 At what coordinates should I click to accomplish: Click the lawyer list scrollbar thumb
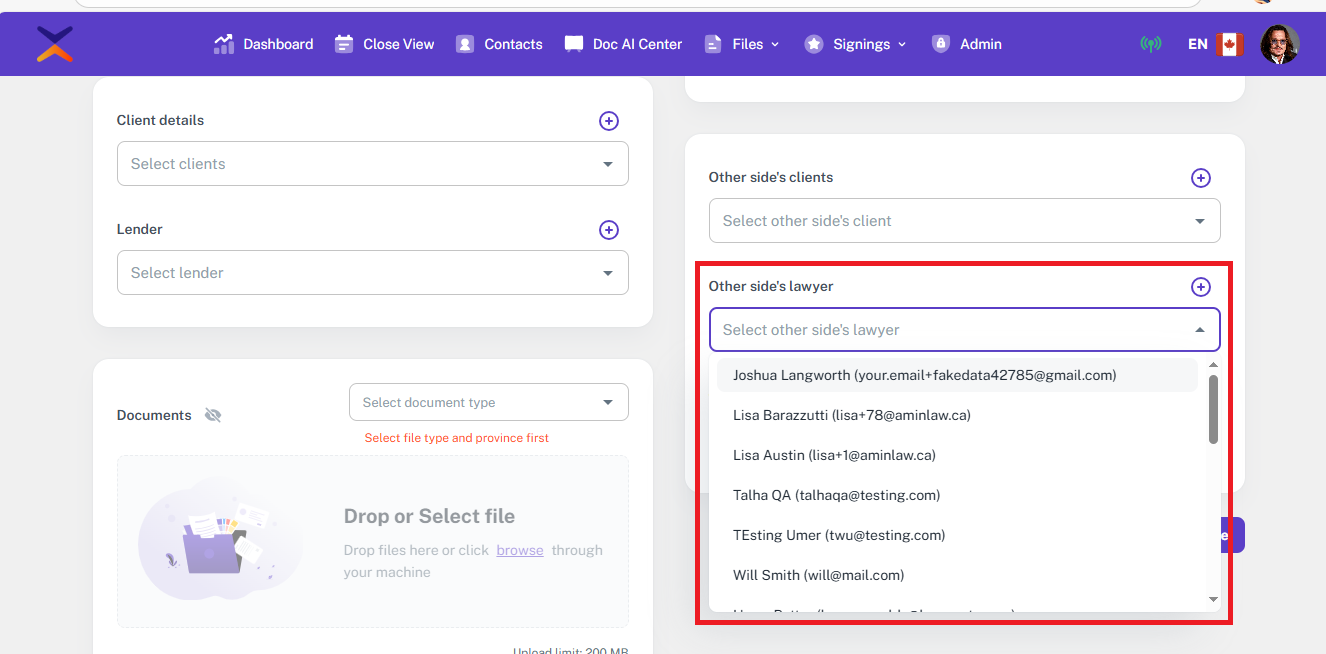[x=1213, y=409]
